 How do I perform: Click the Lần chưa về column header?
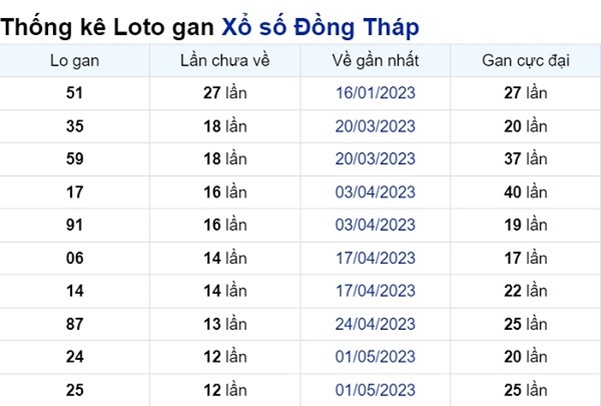point(225,61)
